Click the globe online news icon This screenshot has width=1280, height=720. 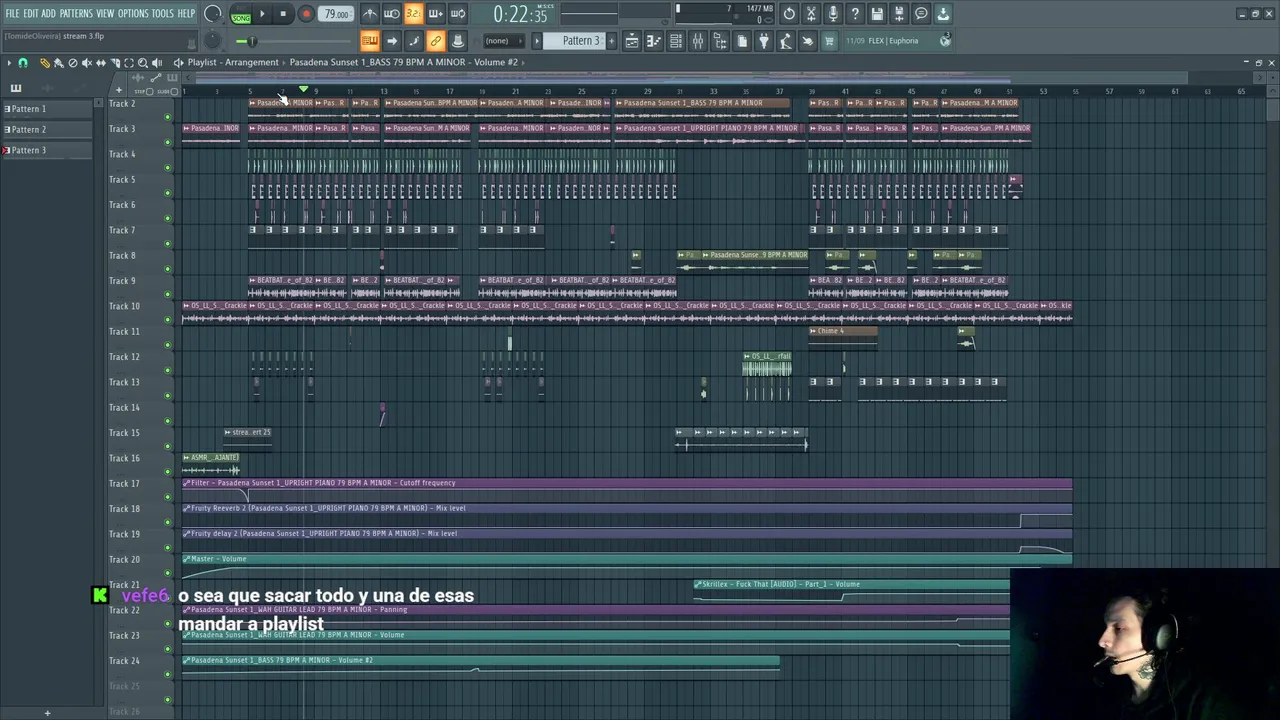946,41
